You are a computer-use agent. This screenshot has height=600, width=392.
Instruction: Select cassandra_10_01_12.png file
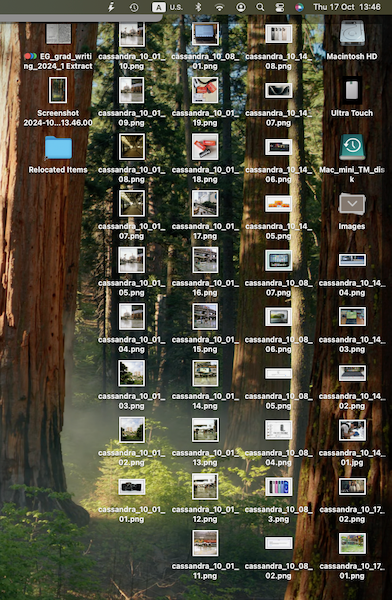[205, 487]
